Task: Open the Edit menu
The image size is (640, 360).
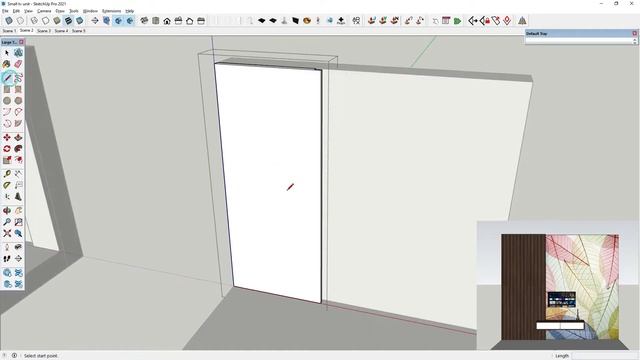Action: (x=16, y=11)
